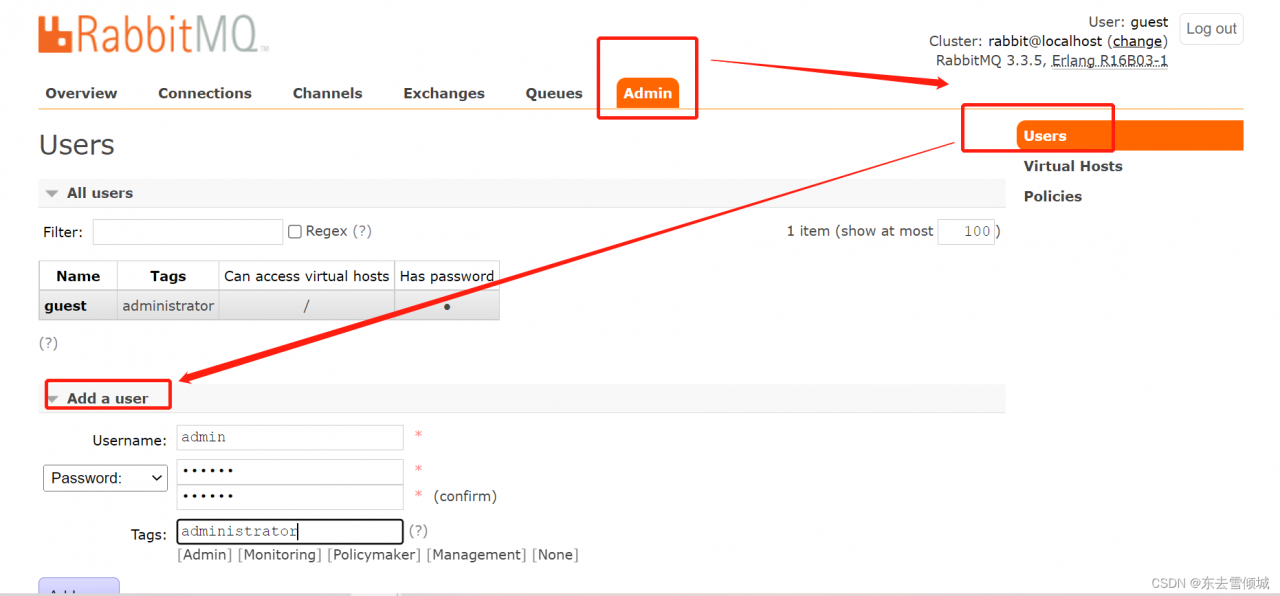1280x596 pixels.
Task: Open Users in the admin sidebar
Action: click(x=1130, y=136)
